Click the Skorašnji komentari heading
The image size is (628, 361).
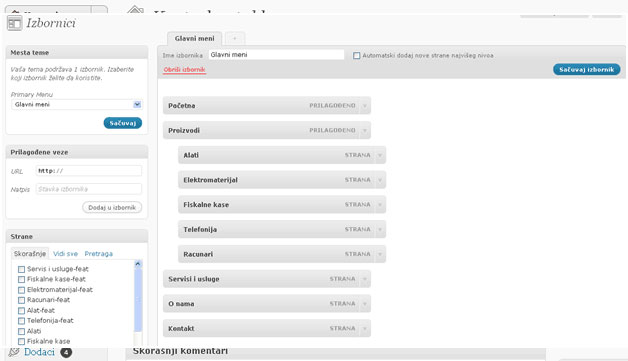click(180, 351)
